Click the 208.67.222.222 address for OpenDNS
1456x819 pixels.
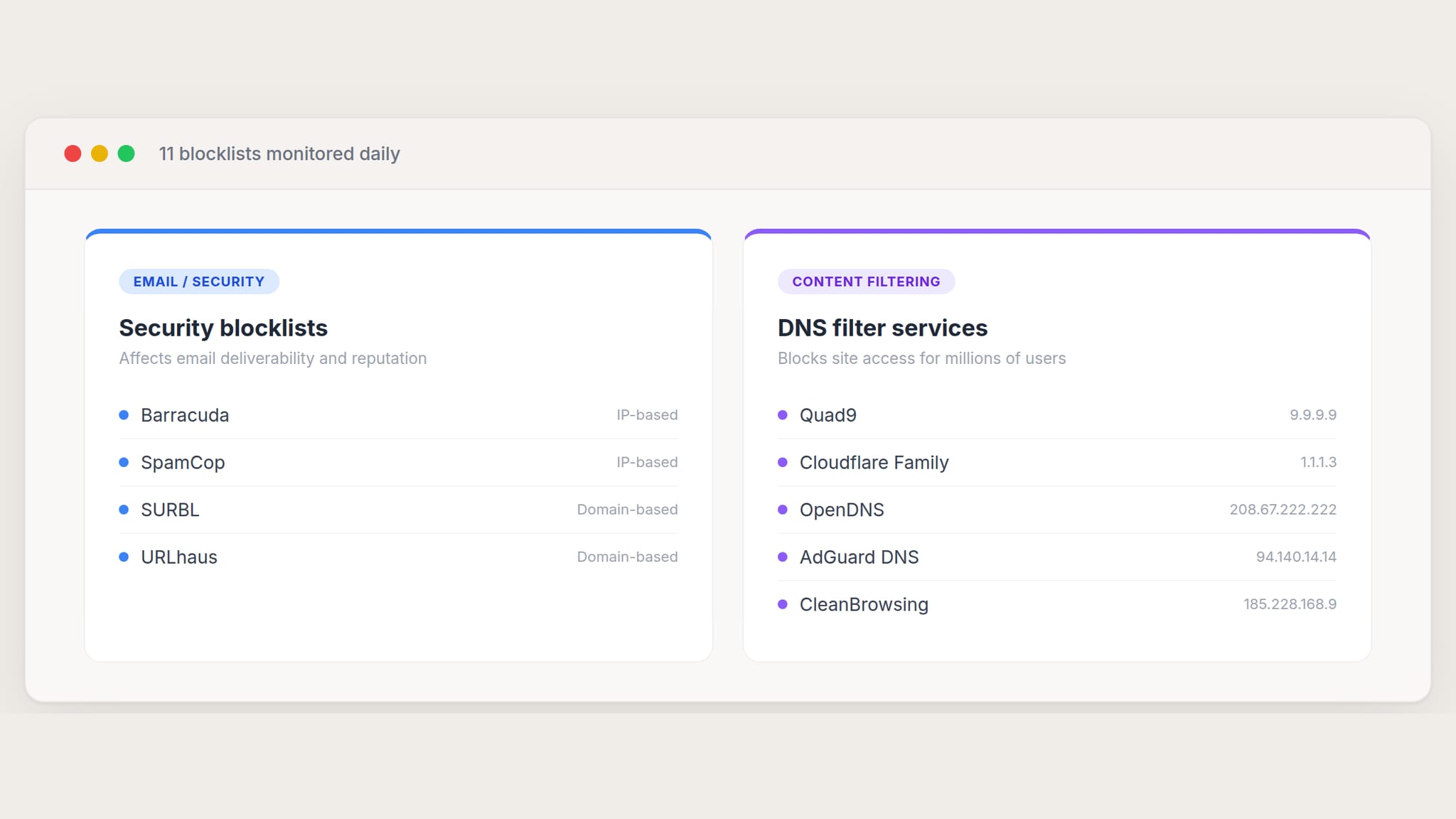(1283, 510)
